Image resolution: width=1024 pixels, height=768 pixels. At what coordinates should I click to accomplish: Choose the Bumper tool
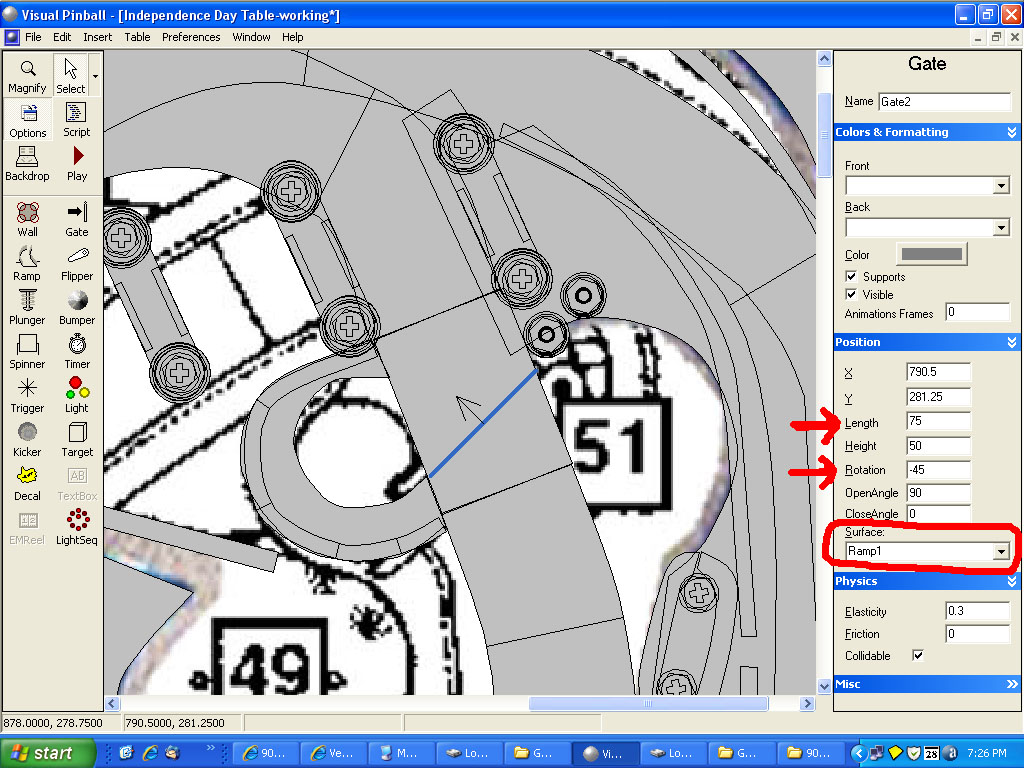[77, 307]
